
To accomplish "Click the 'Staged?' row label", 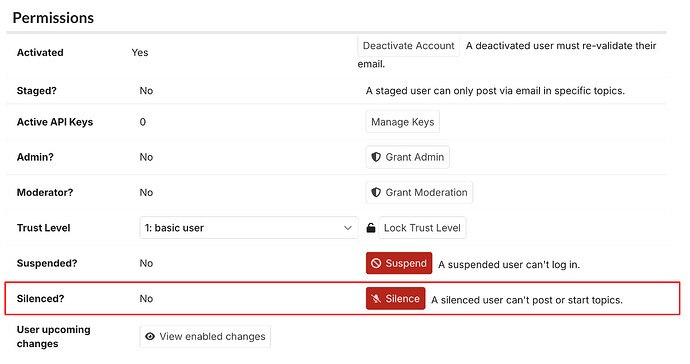I will tap(37, 91).
